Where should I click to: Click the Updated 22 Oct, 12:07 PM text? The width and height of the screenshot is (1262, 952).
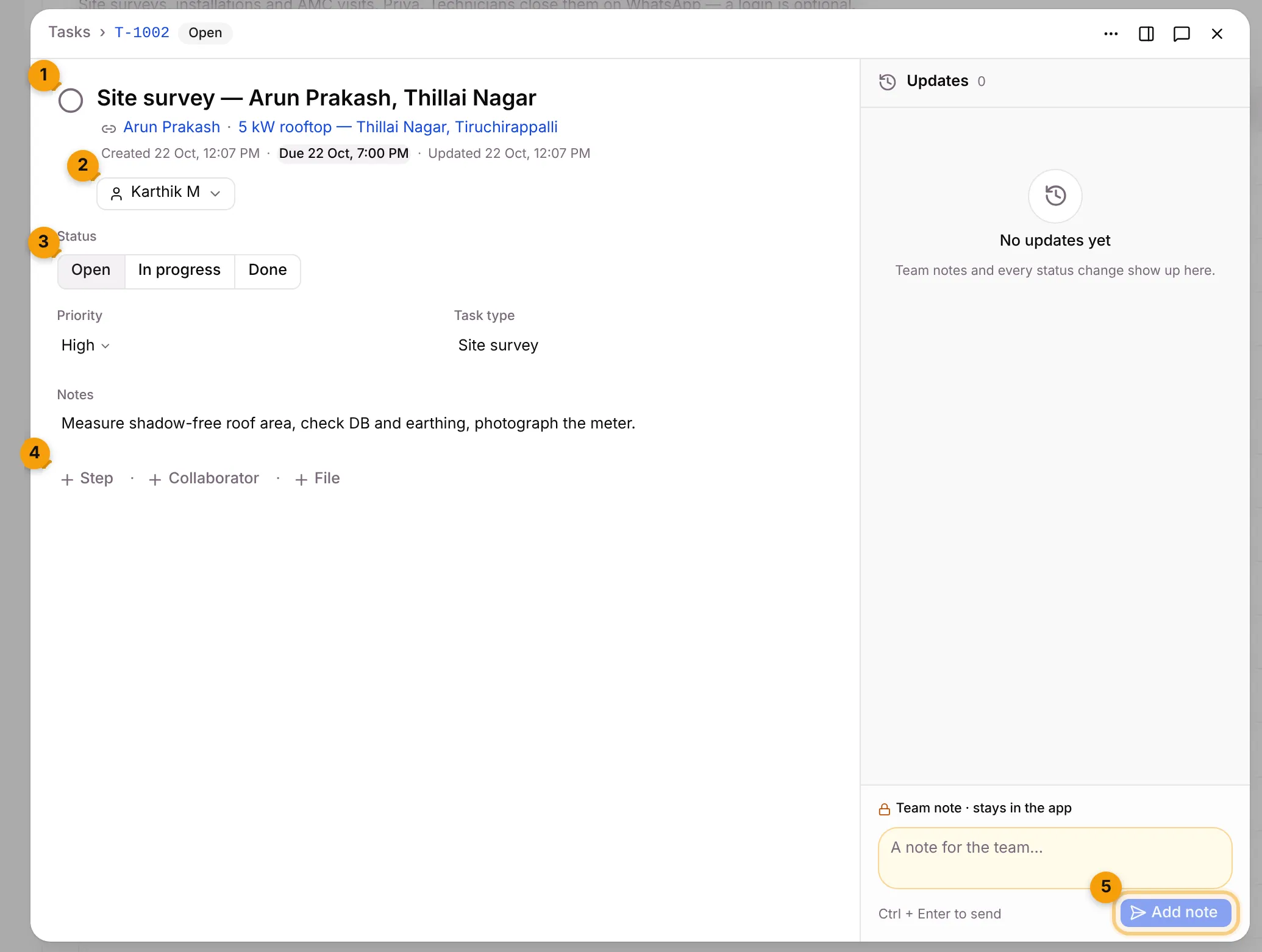509,153
